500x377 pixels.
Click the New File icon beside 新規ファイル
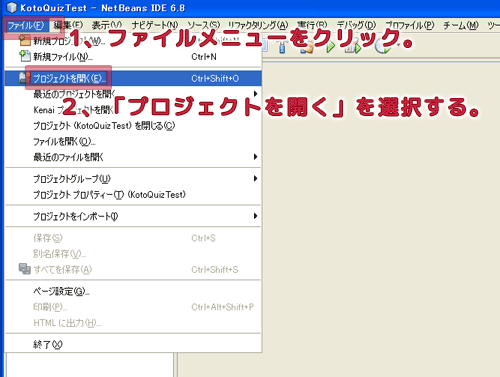point(25,56)
